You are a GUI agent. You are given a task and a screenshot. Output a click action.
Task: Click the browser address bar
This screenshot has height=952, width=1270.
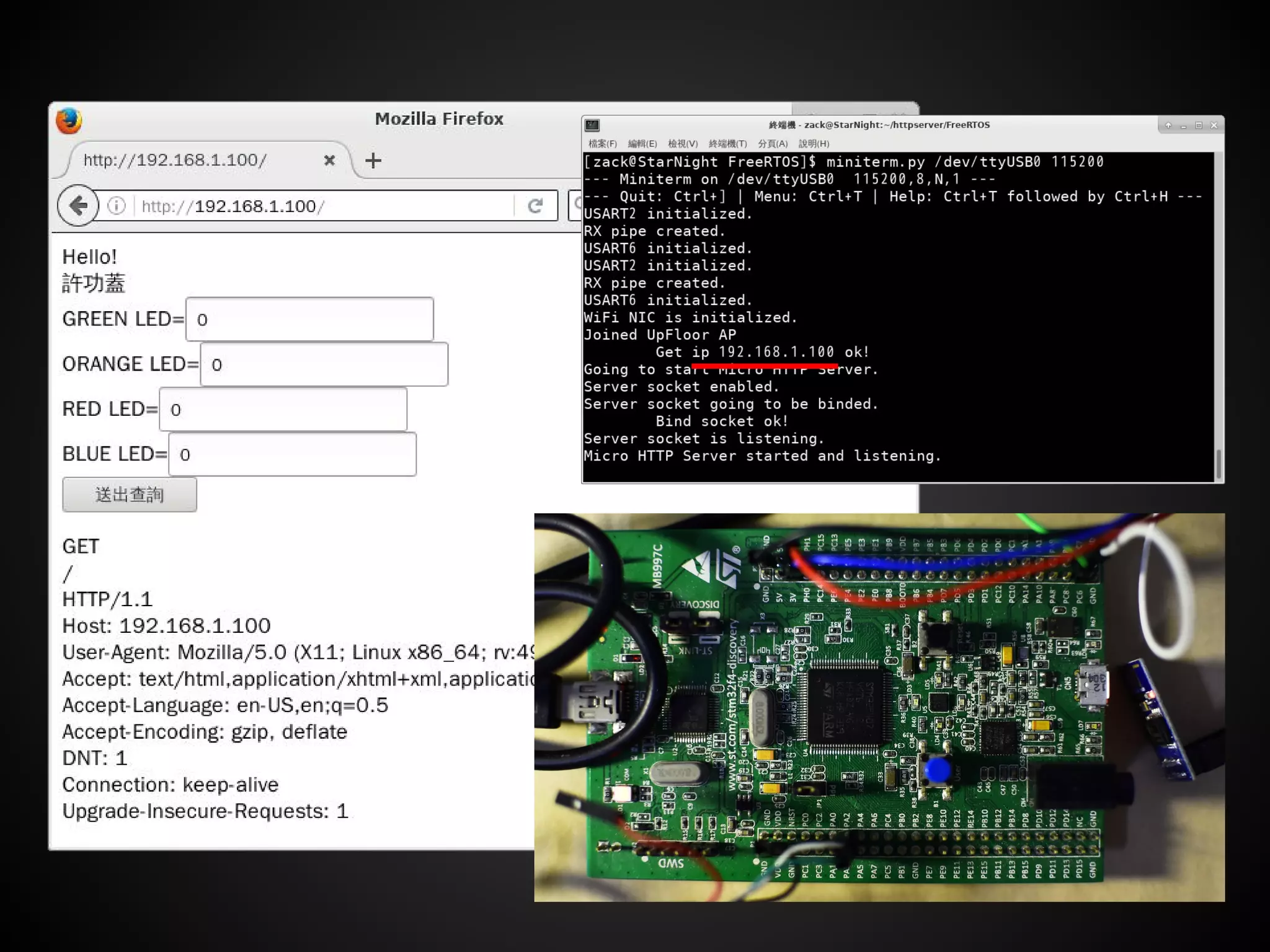[x=322, y=206]
